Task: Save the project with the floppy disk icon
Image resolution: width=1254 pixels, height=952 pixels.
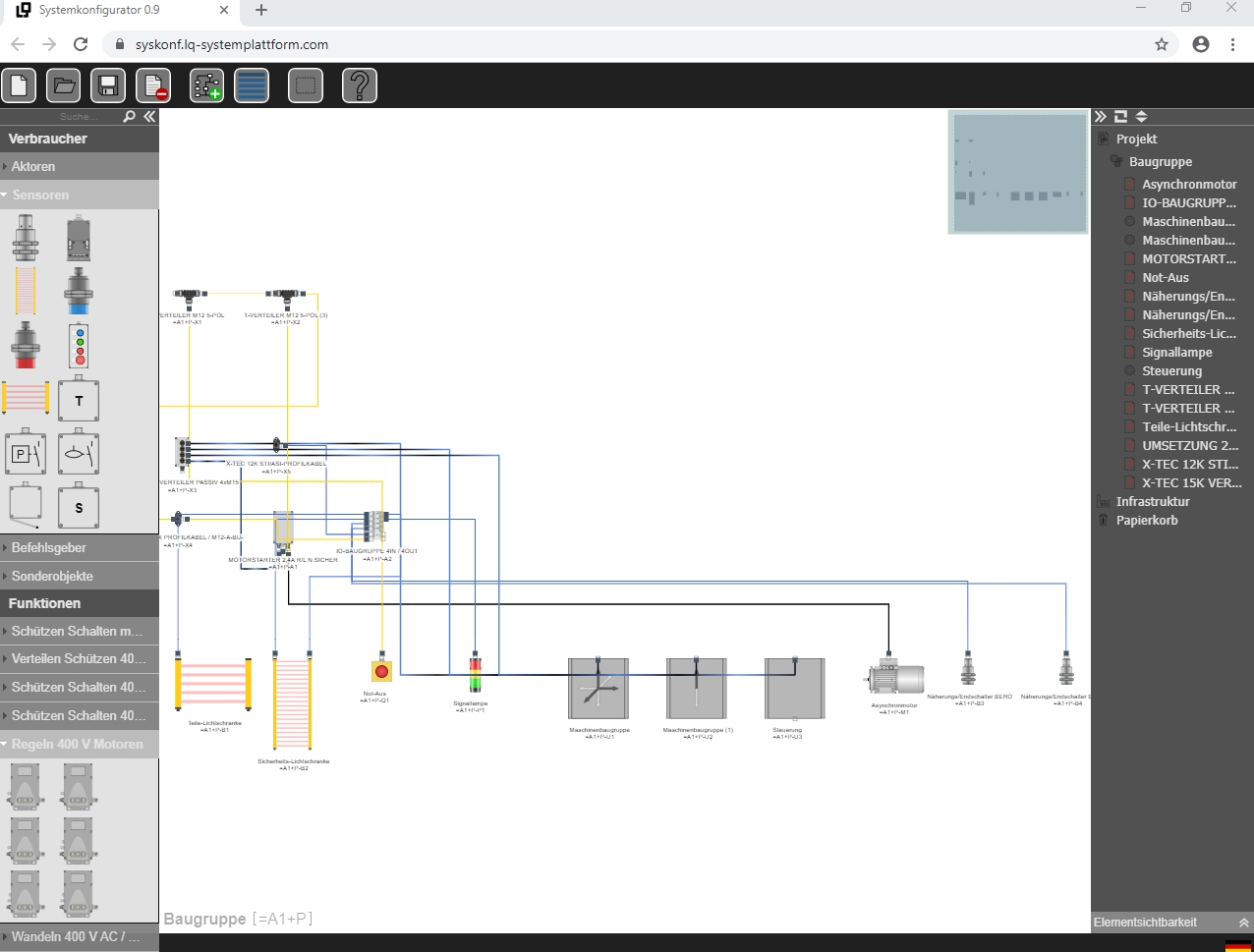Action: point(108,85)
